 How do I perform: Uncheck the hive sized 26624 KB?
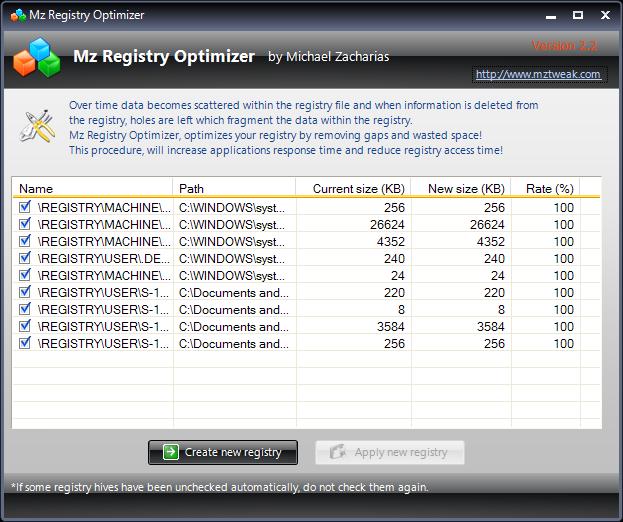(25, 224)
